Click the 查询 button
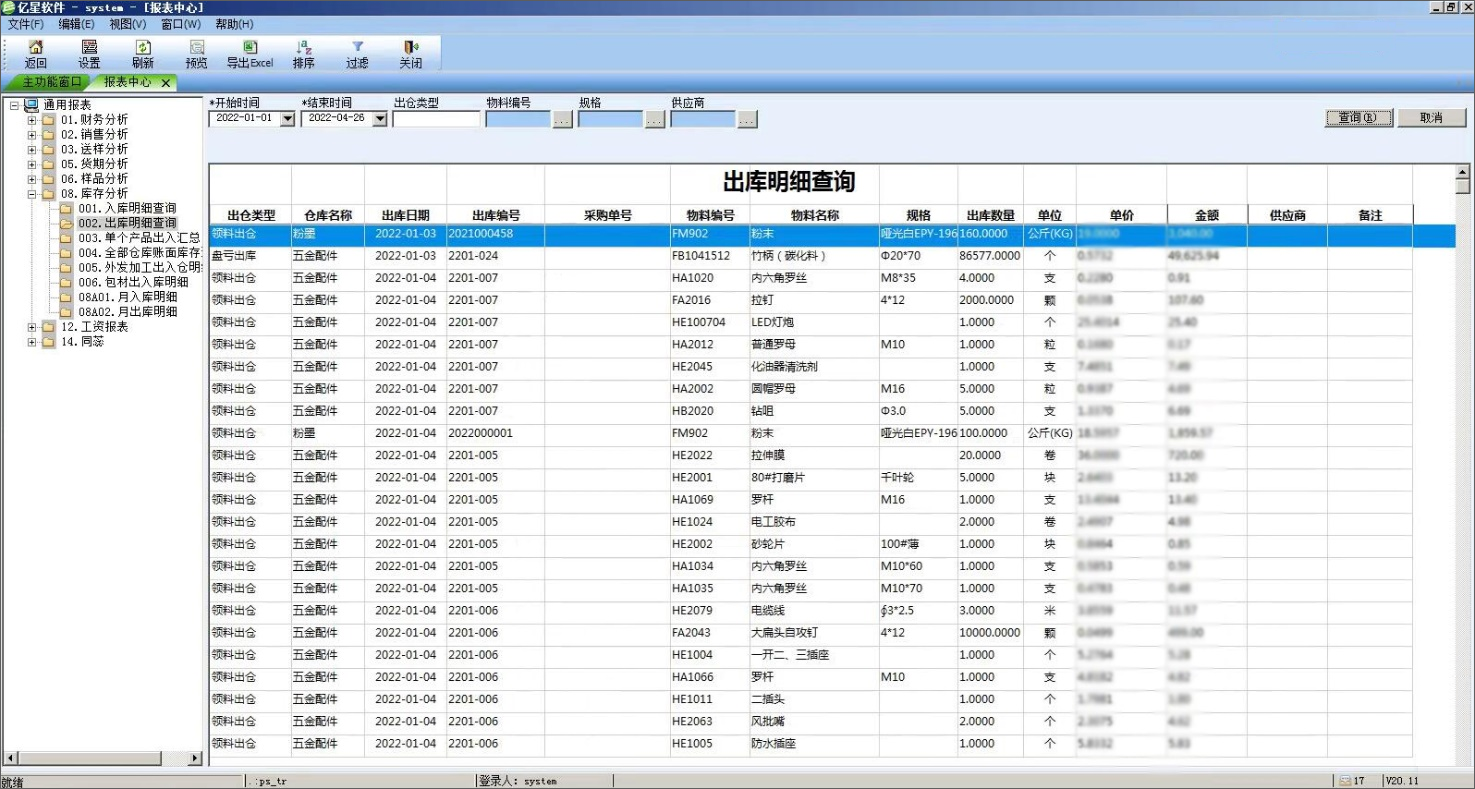1475x789 pixels. [1358, 118]
